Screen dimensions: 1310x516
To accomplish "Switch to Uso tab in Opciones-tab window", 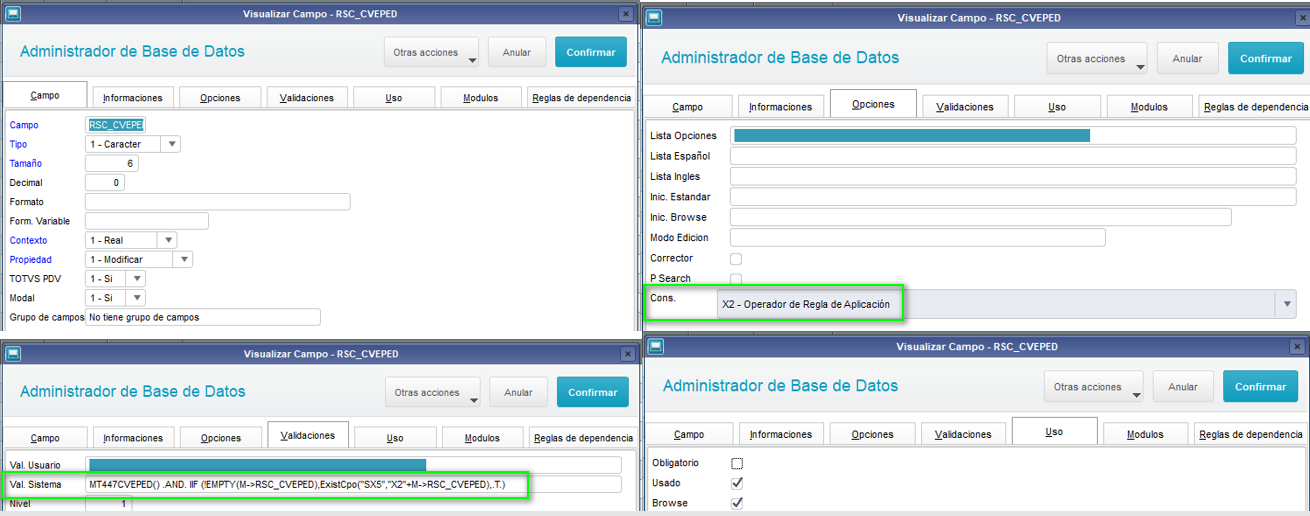I will [x=1057, y=107].
